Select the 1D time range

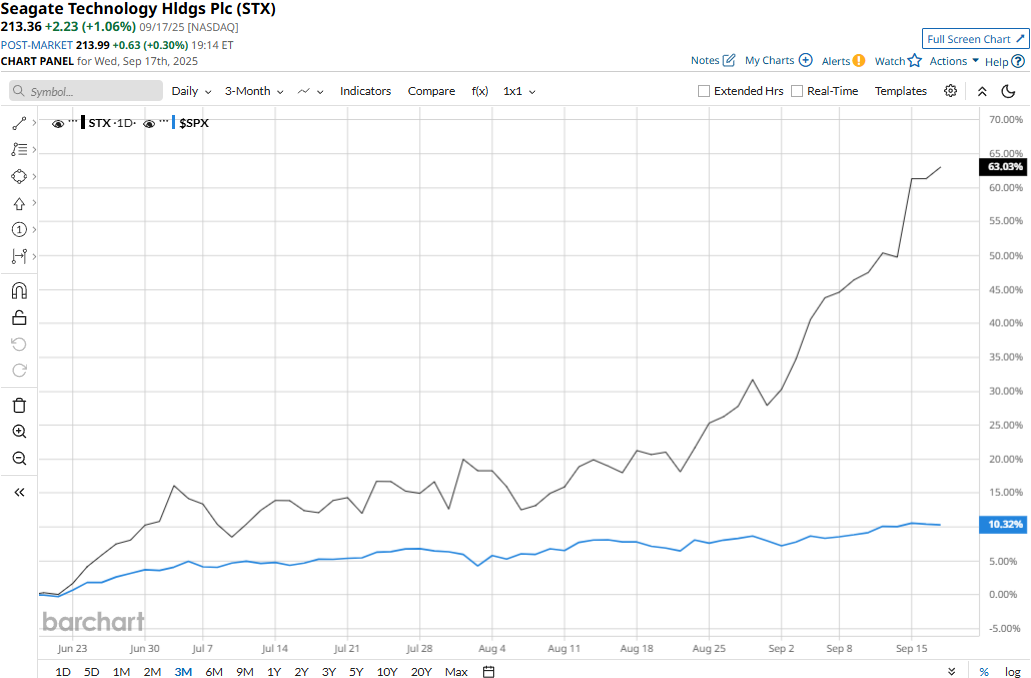[x=62, y=671]
